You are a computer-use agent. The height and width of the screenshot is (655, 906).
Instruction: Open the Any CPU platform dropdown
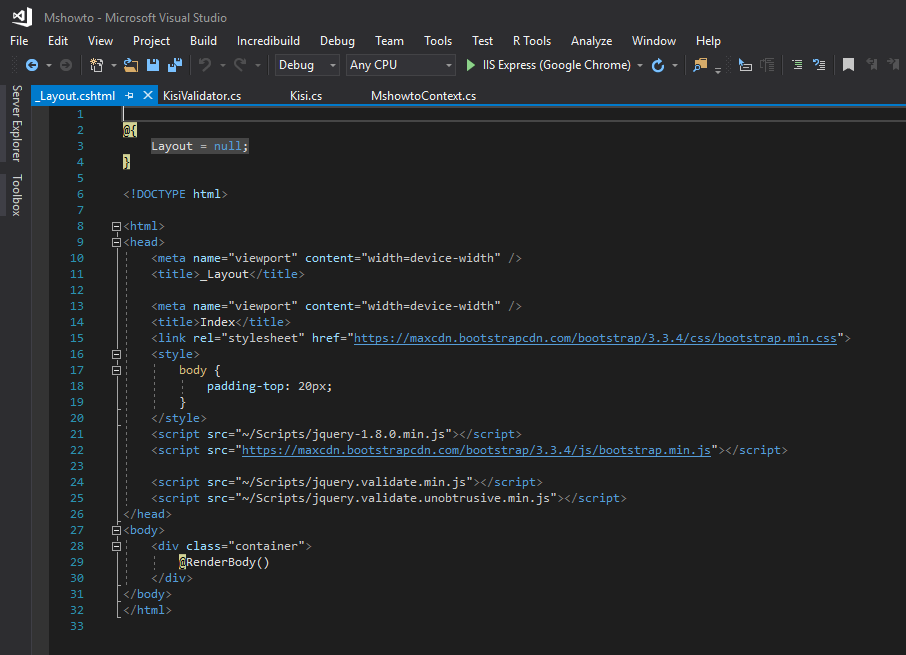tap(400, 65)
